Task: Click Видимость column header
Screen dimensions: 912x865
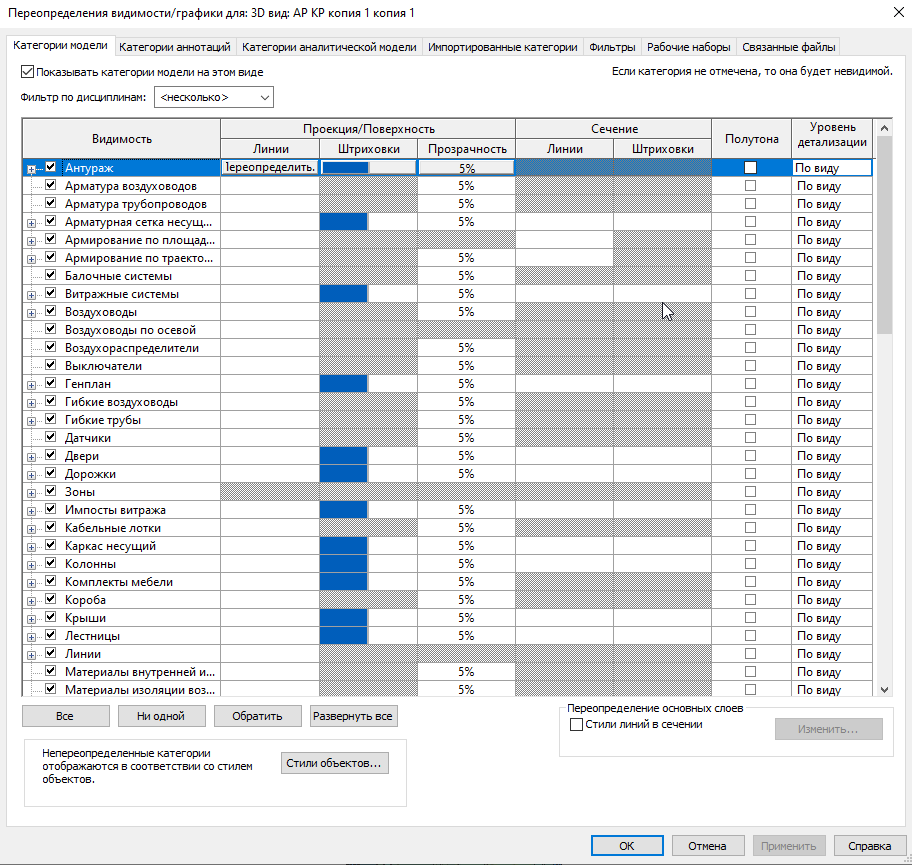Action: click(x=122, y=138)
